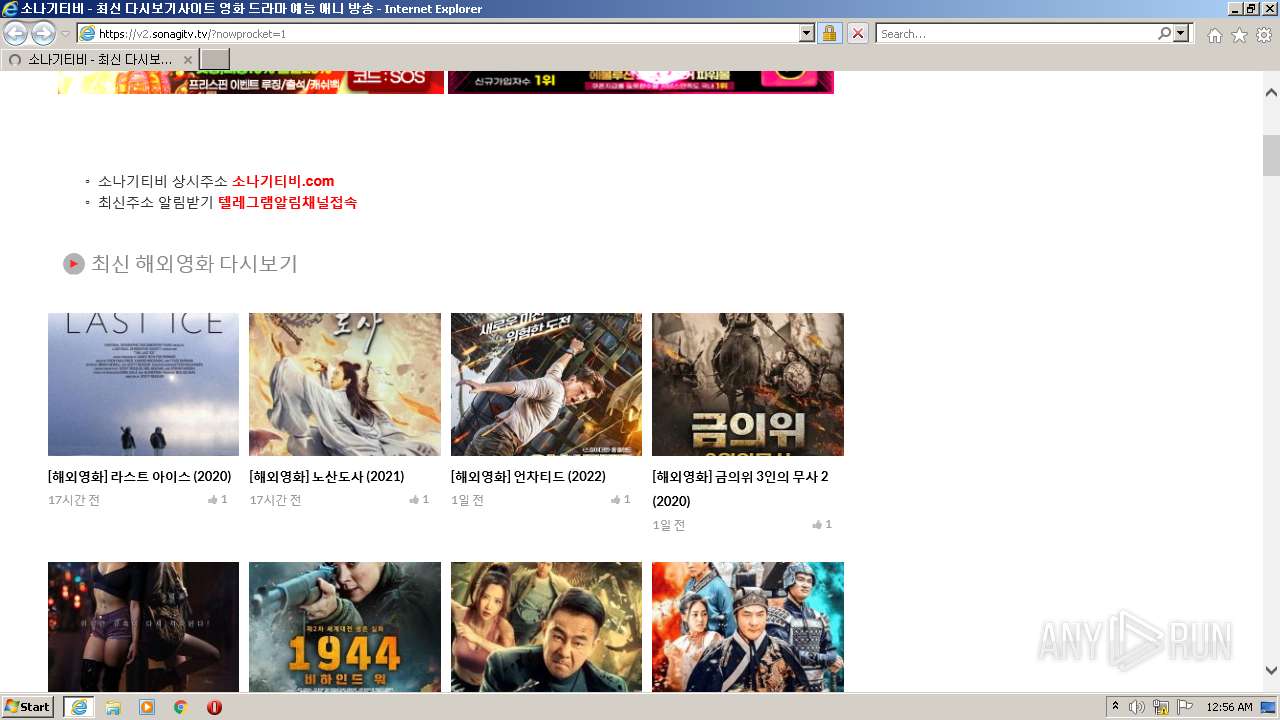Open the search provider dropdown
The width and height of the screenshot is (1280, 720).
pos(1182,34)
